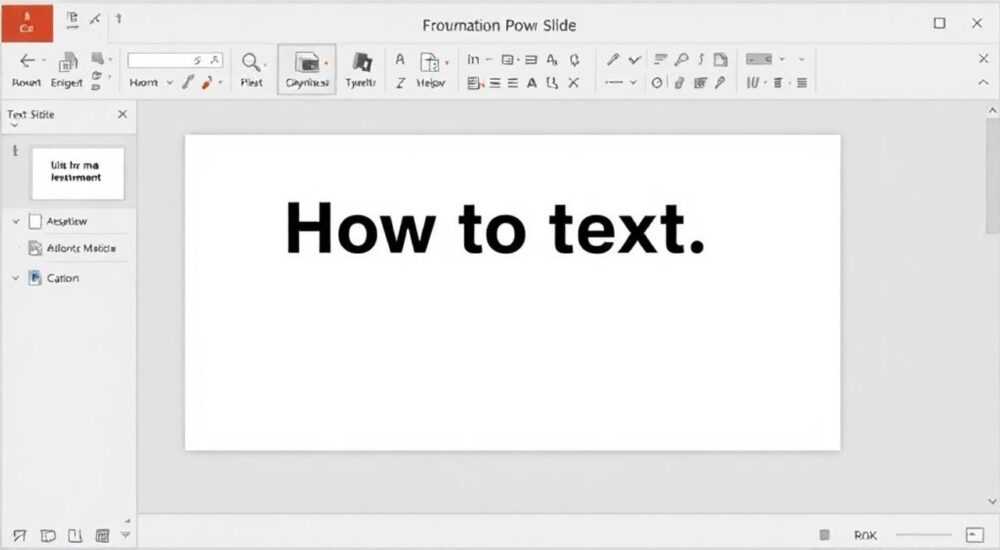The width and height of the screenshot is (1000, 550).
Task: Collapse the Aesatiew tree item
Action: tap(16, 221)
